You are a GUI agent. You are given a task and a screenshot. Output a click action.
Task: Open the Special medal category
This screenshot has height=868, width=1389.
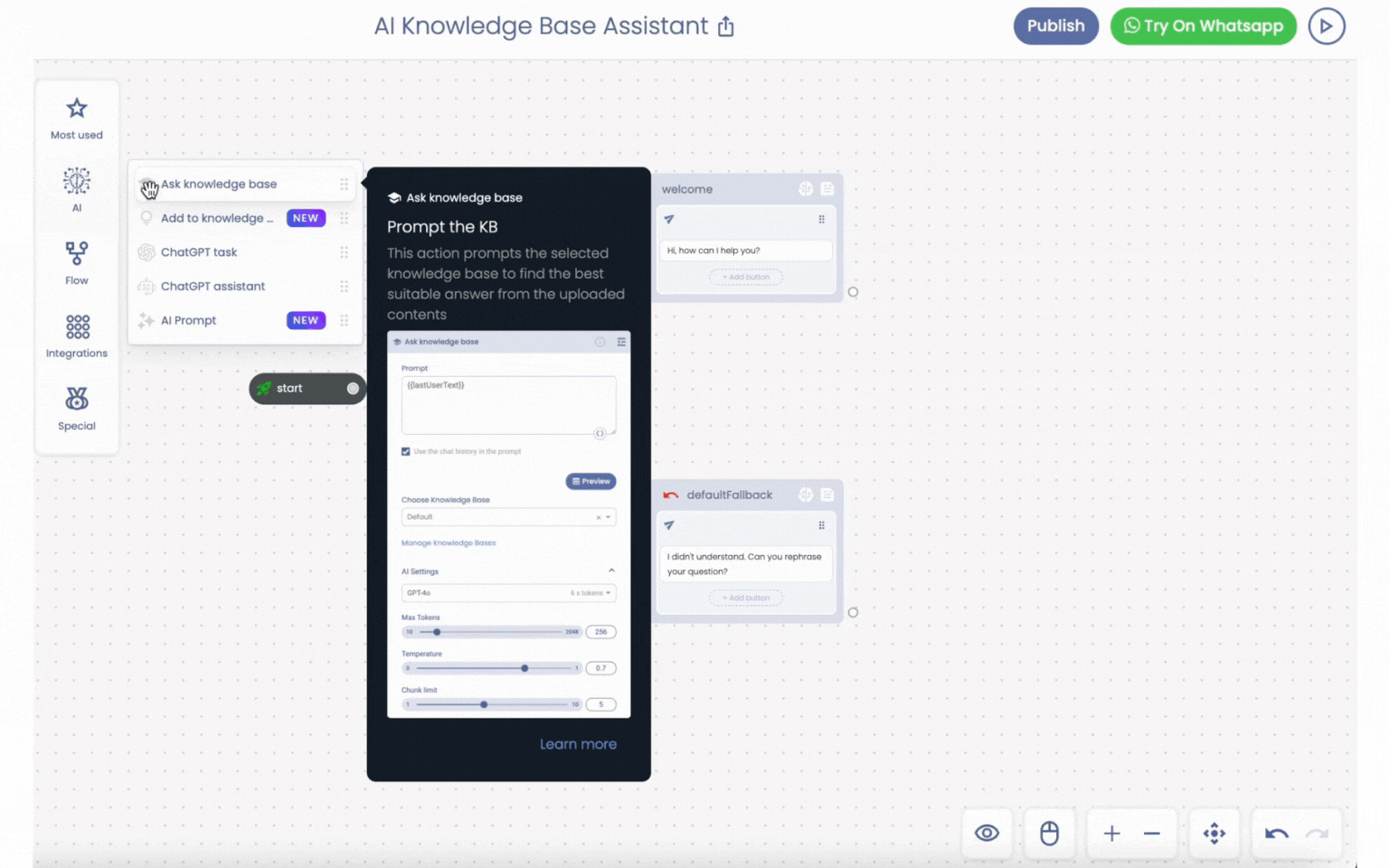point(77,409)
